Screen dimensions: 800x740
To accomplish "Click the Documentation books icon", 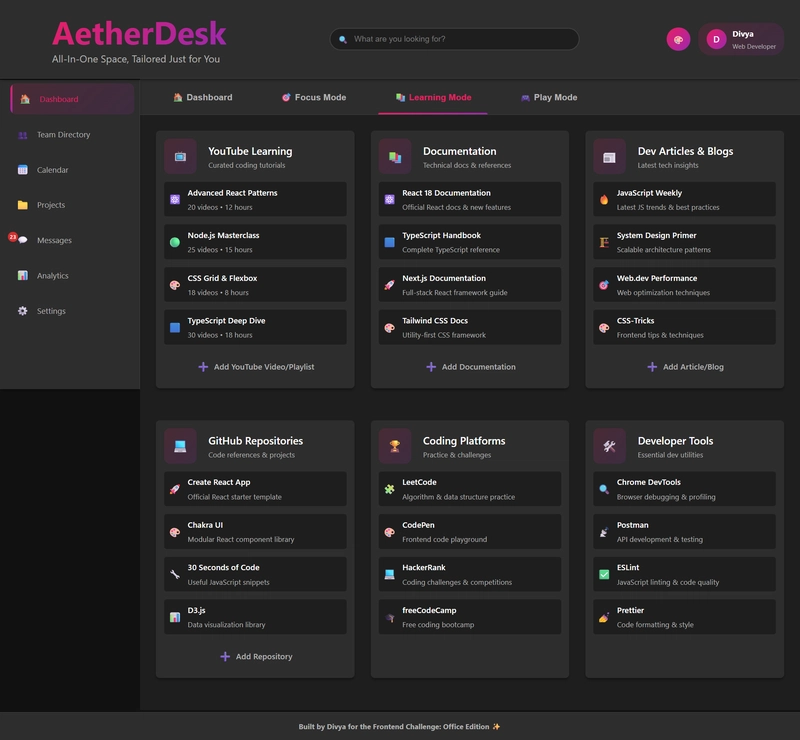I will point(395,157).
